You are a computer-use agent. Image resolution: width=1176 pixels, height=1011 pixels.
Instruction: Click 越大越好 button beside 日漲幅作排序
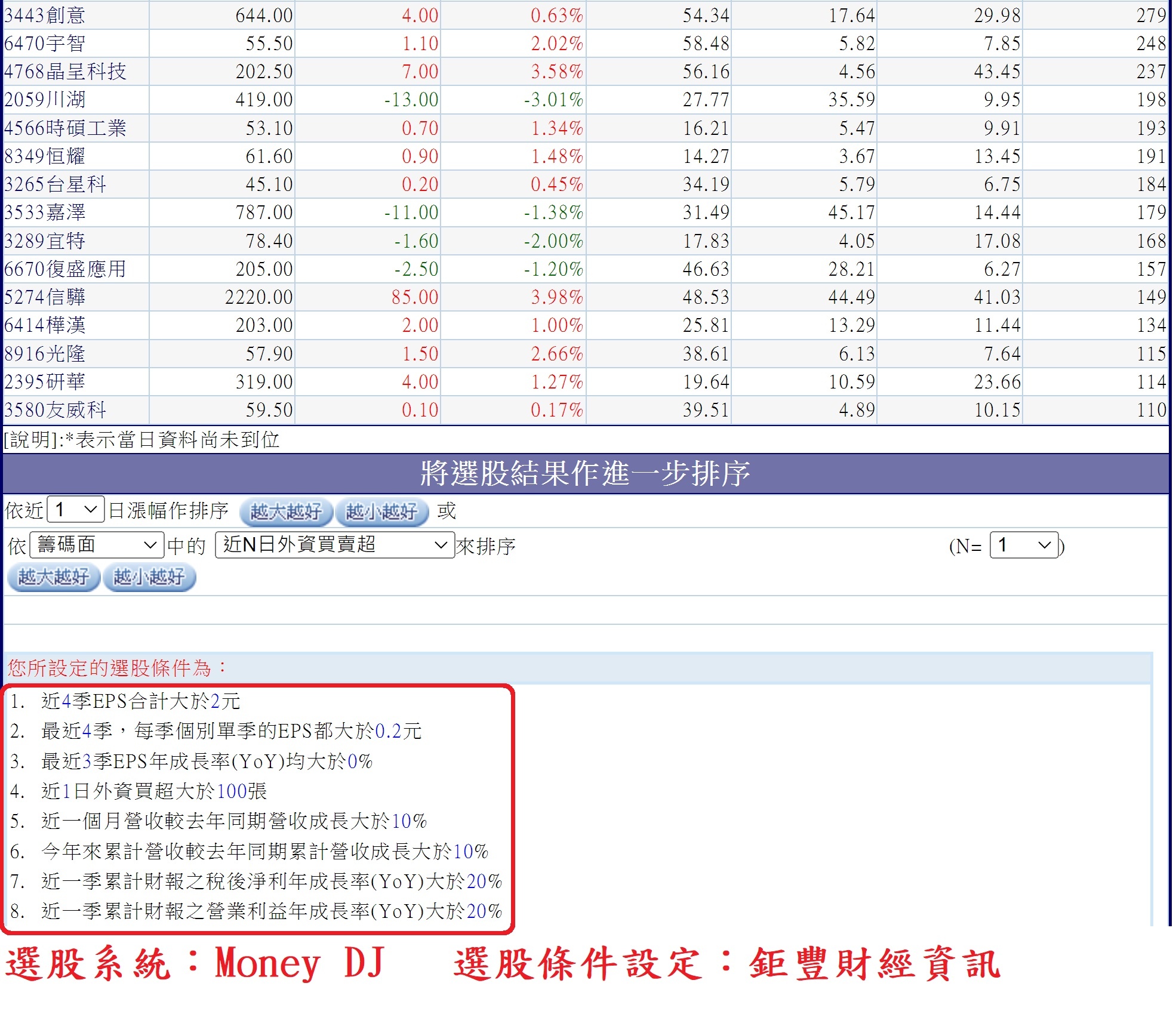tap(285, 512)
